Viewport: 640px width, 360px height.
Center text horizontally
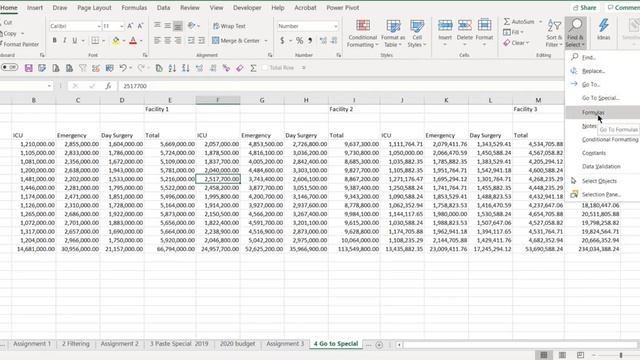tap(167, 40)
